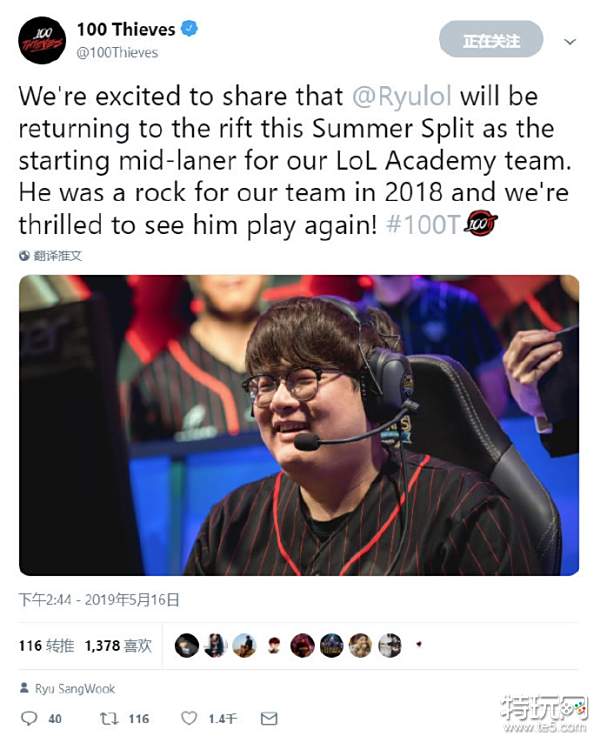600x743 pixels.
Task: Click the @100Thieves handle
Action: 117,53
